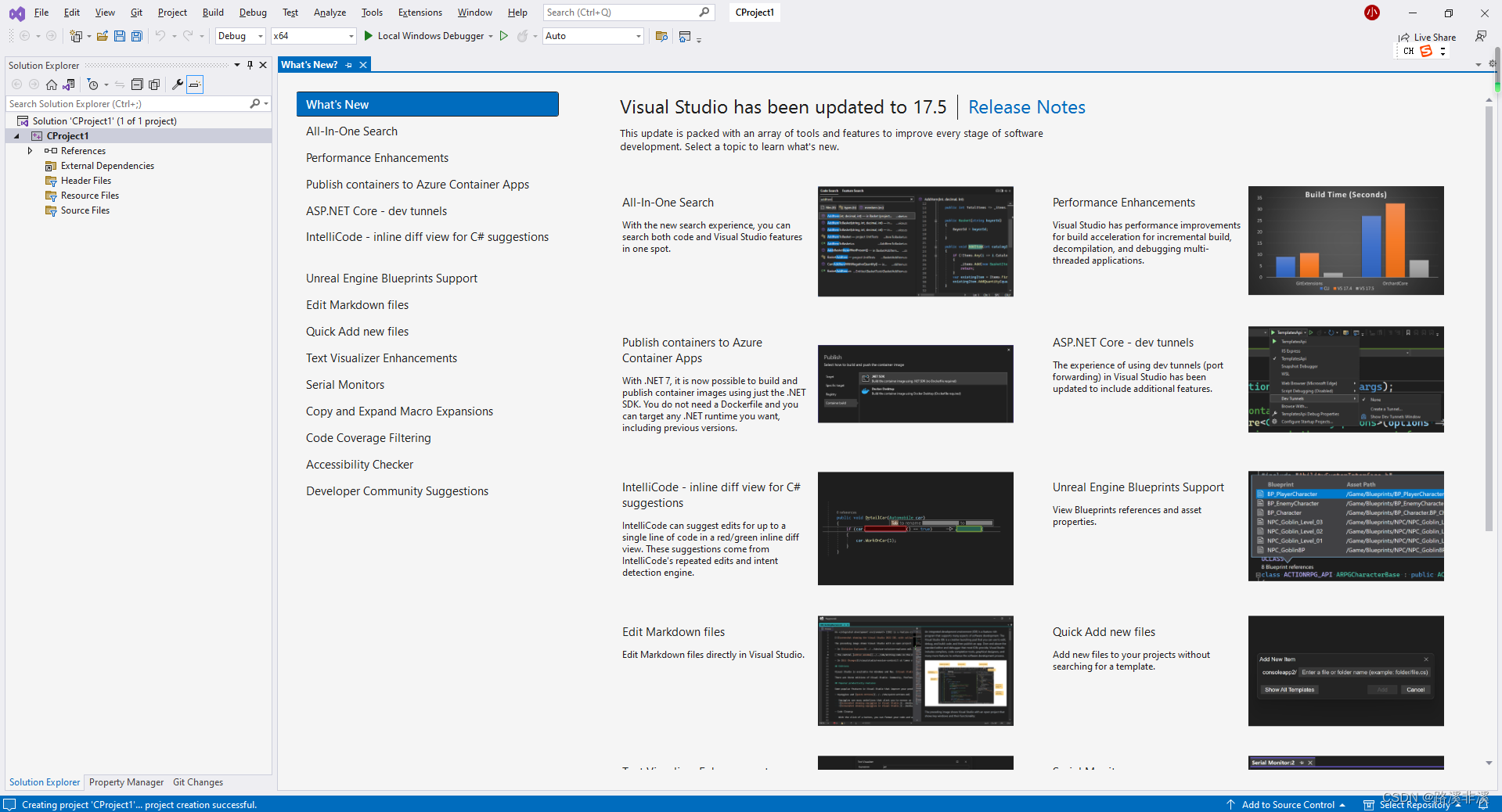This screenshot has width=1502, height=812.
Task: Select All-In-One Search in topic list
Action: pyautogui.click(x=351, y=131)
